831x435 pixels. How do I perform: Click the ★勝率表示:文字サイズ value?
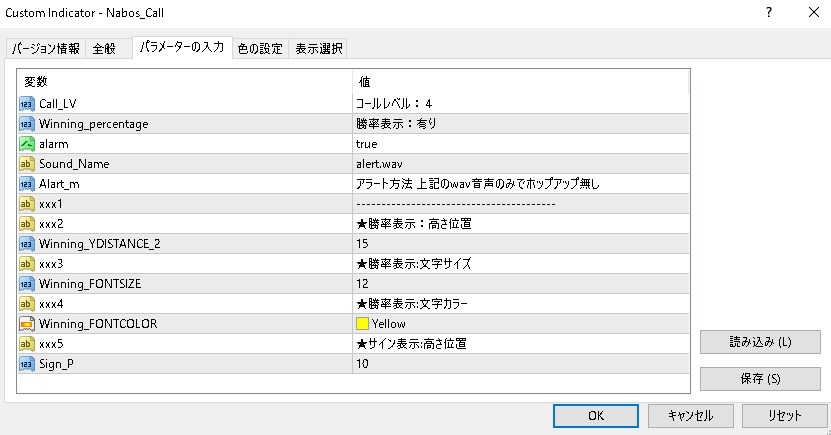click(x=414, y=264)
